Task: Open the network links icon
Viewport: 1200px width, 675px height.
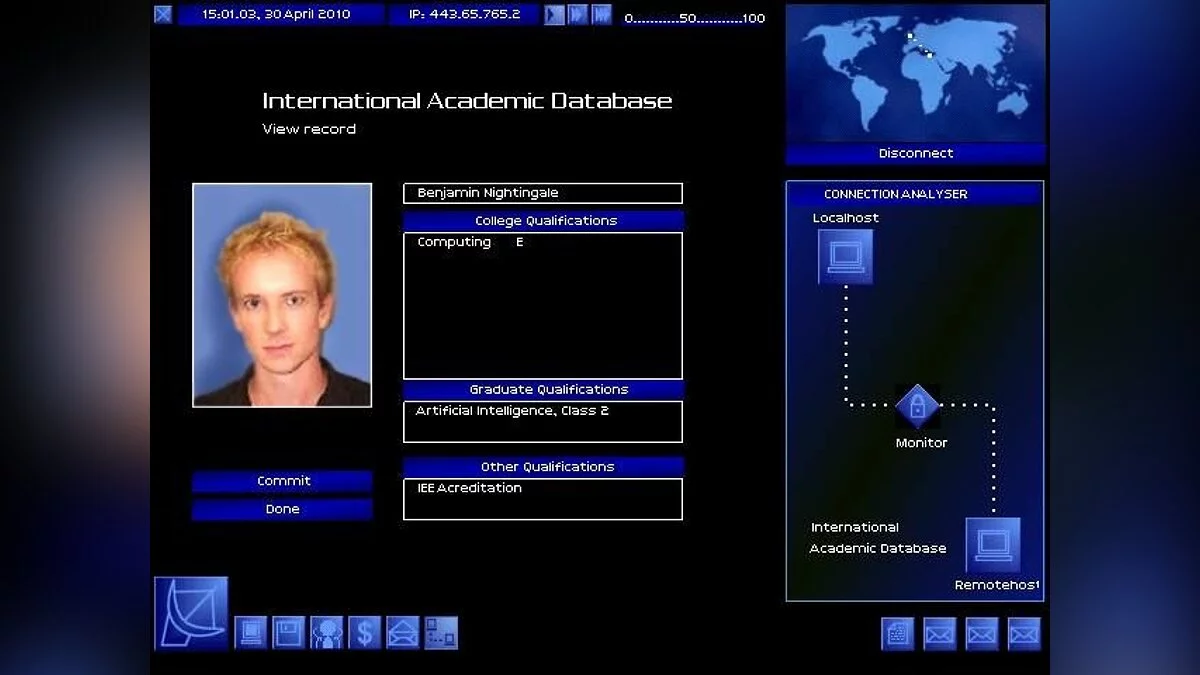Action: [440, 633]
